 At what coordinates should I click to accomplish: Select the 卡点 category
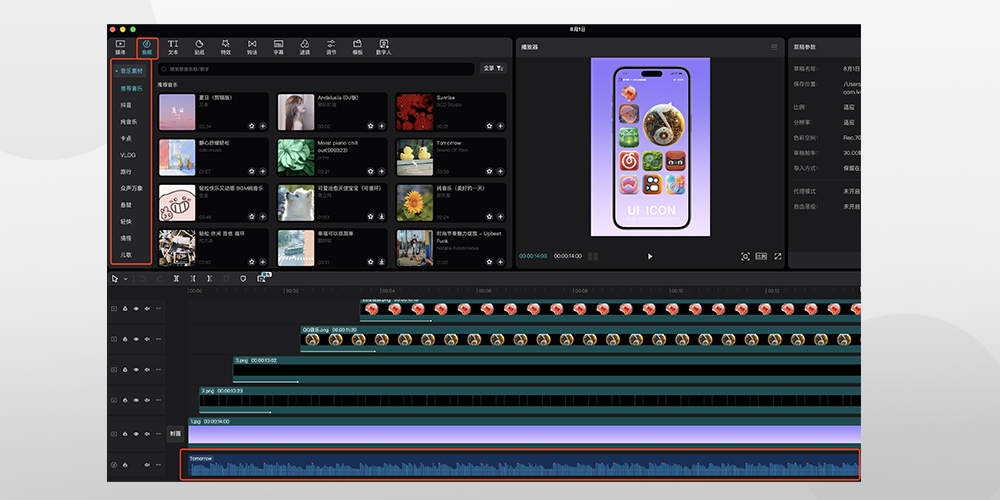click(126, 138)
